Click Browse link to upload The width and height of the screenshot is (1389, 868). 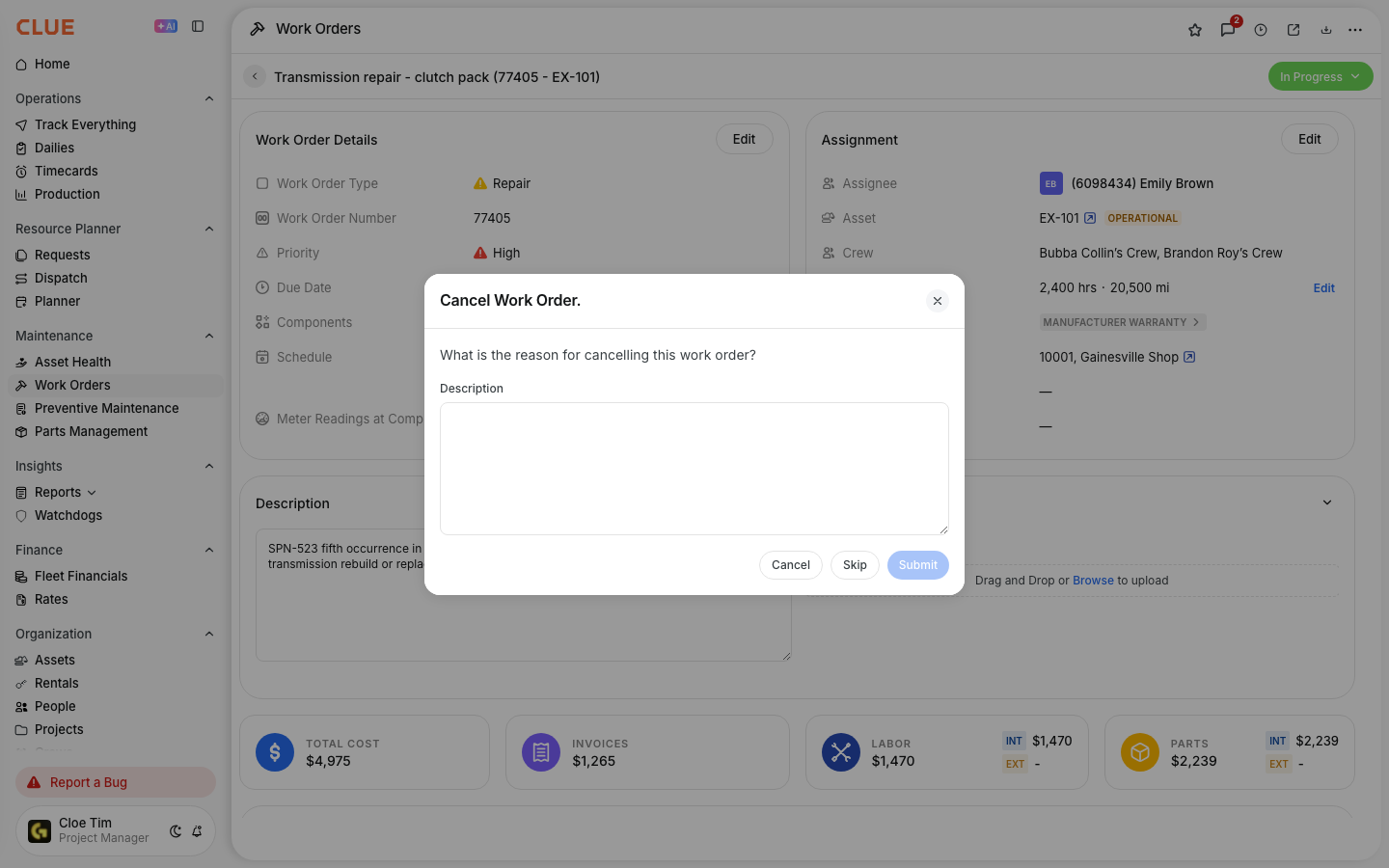point(1093,581)
